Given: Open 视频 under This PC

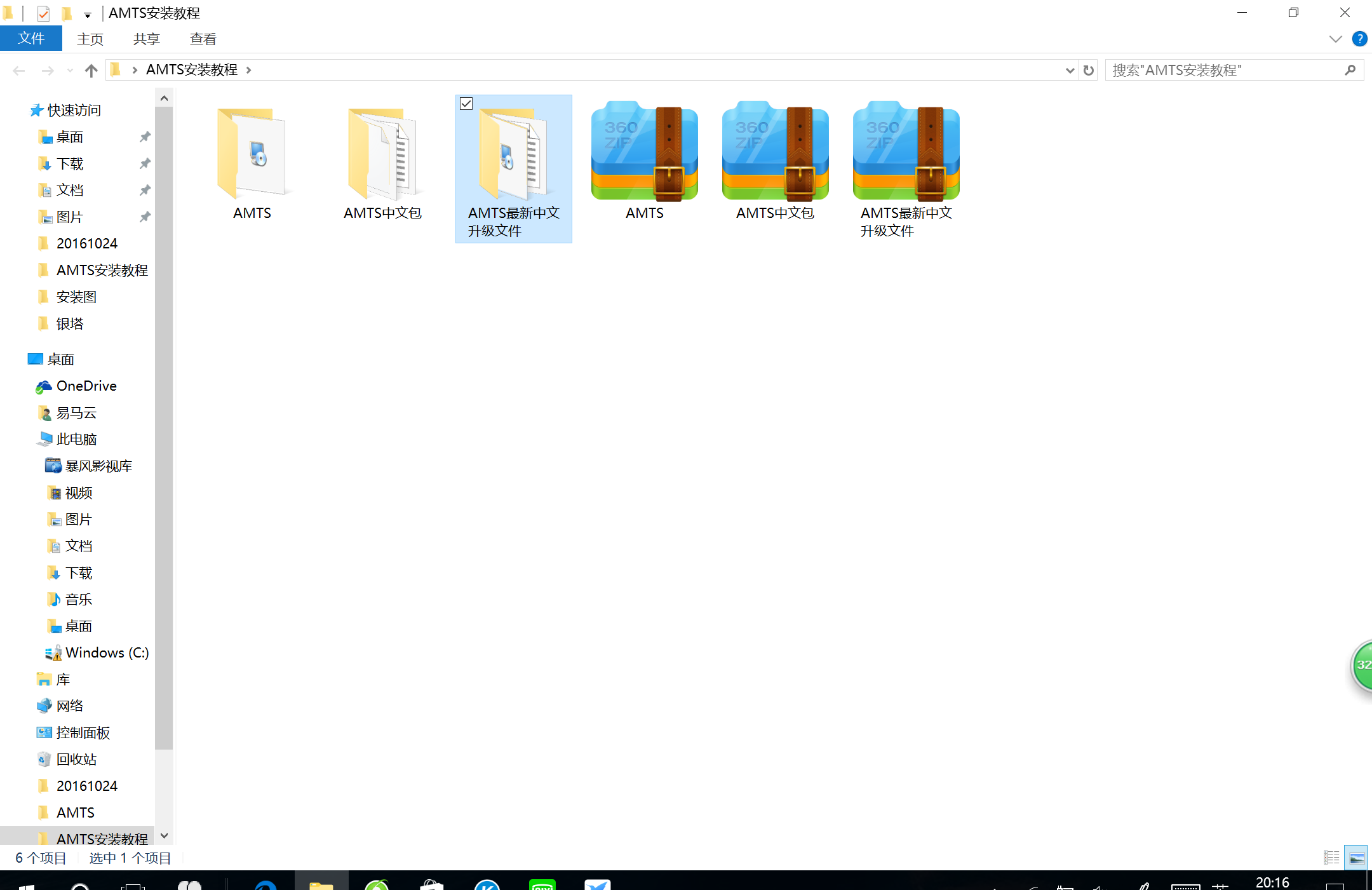Looking at the screenshot, I should click(x=71, y=493).
